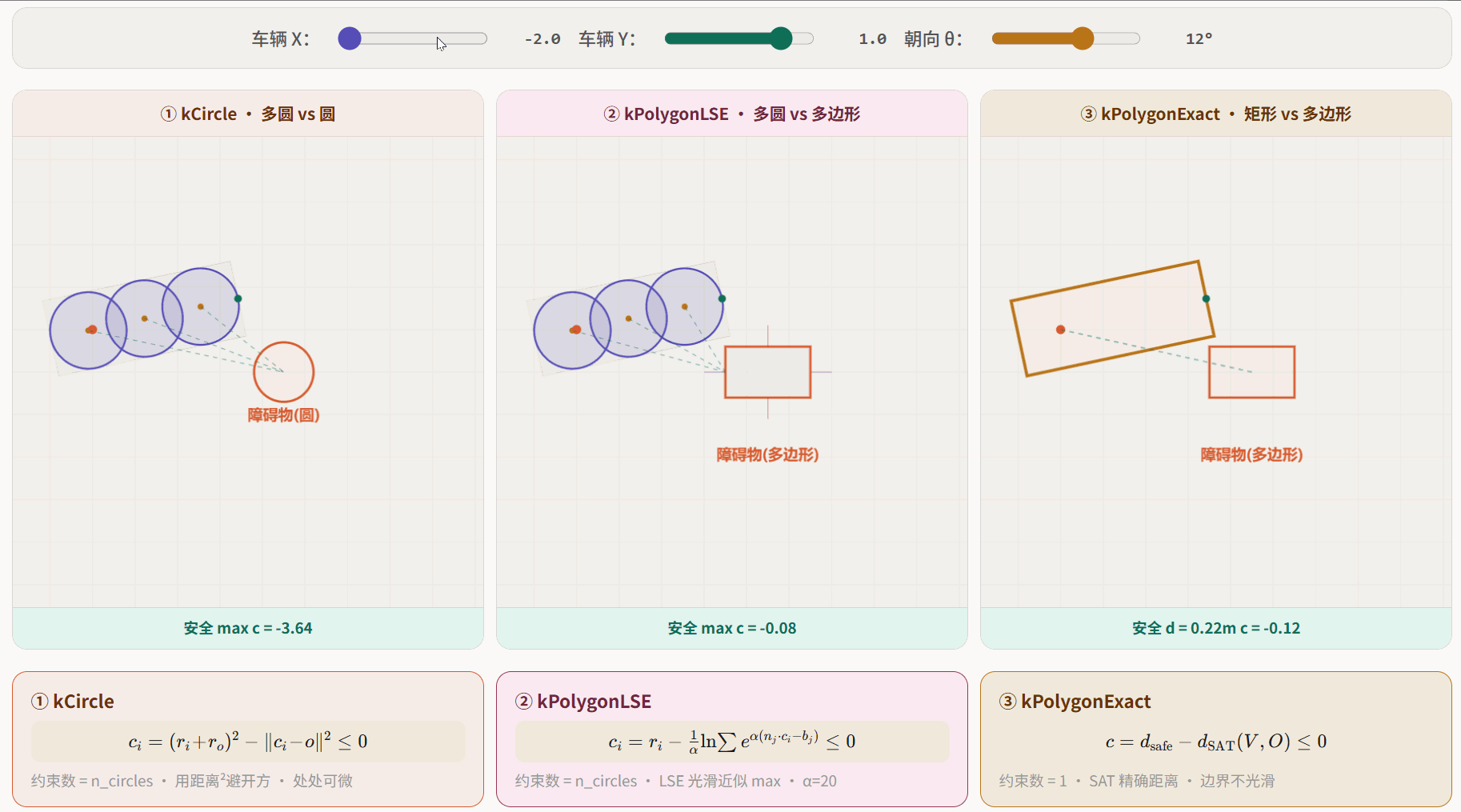Select the circular obstacle in kCircle canvas
1461x812 pixels.
point(284,372)
